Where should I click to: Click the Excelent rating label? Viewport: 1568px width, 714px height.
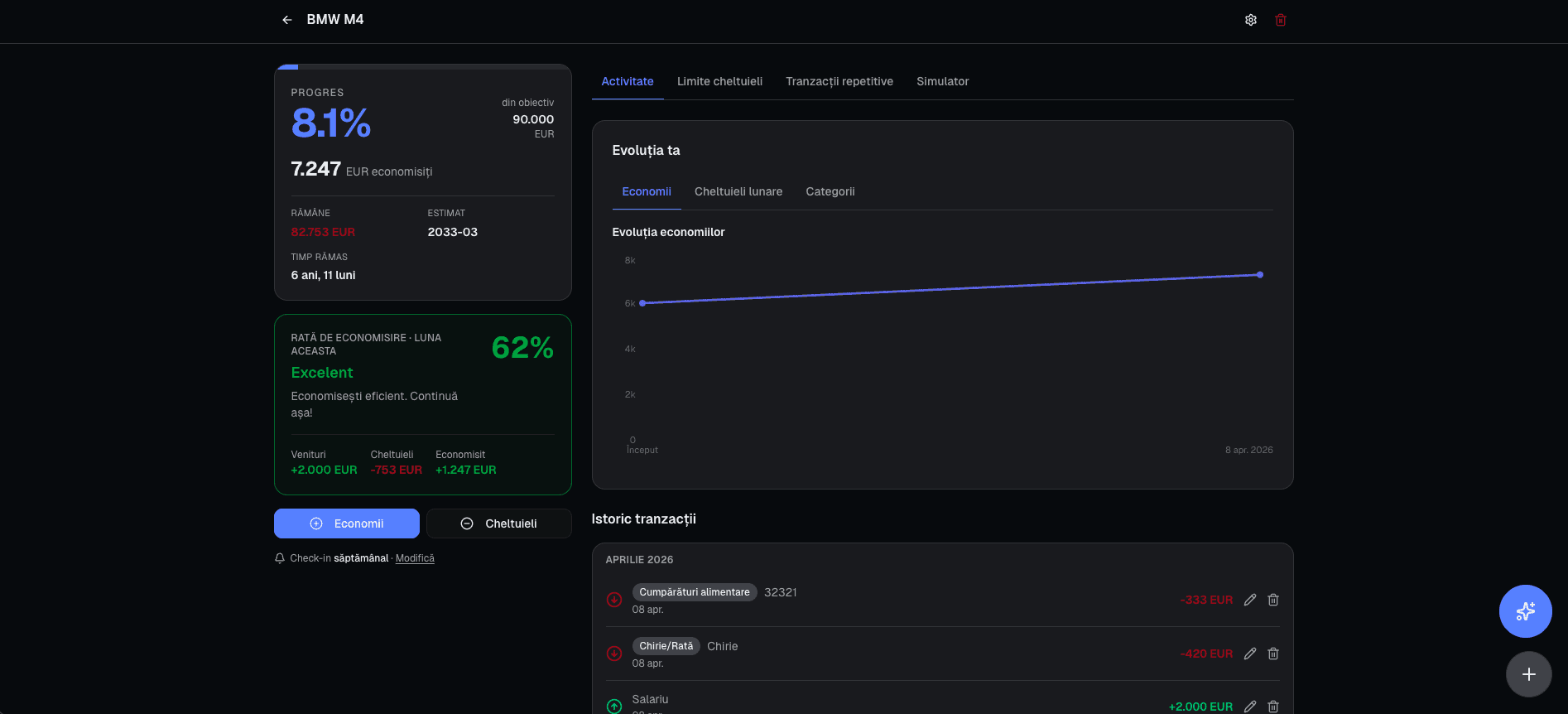(322, 373)
